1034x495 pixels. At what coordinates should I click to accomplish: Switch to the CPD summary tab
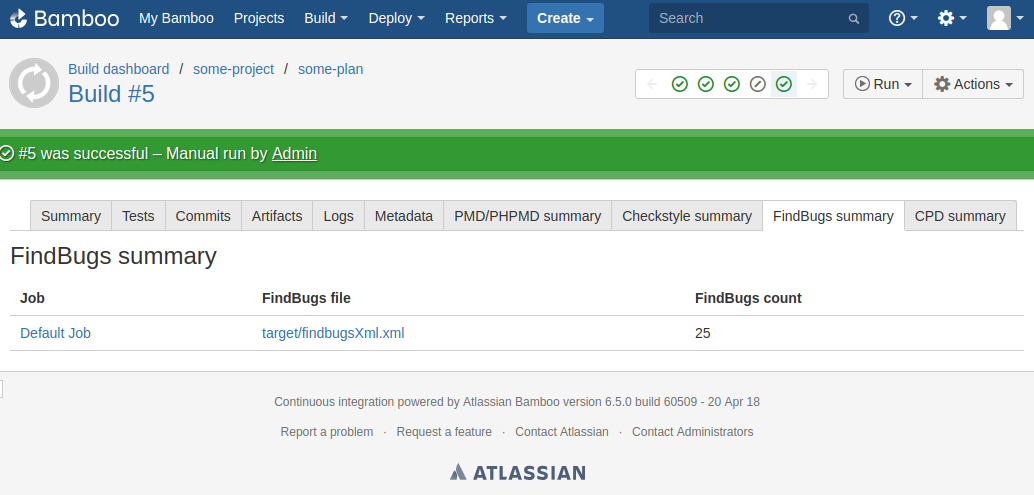960,216
